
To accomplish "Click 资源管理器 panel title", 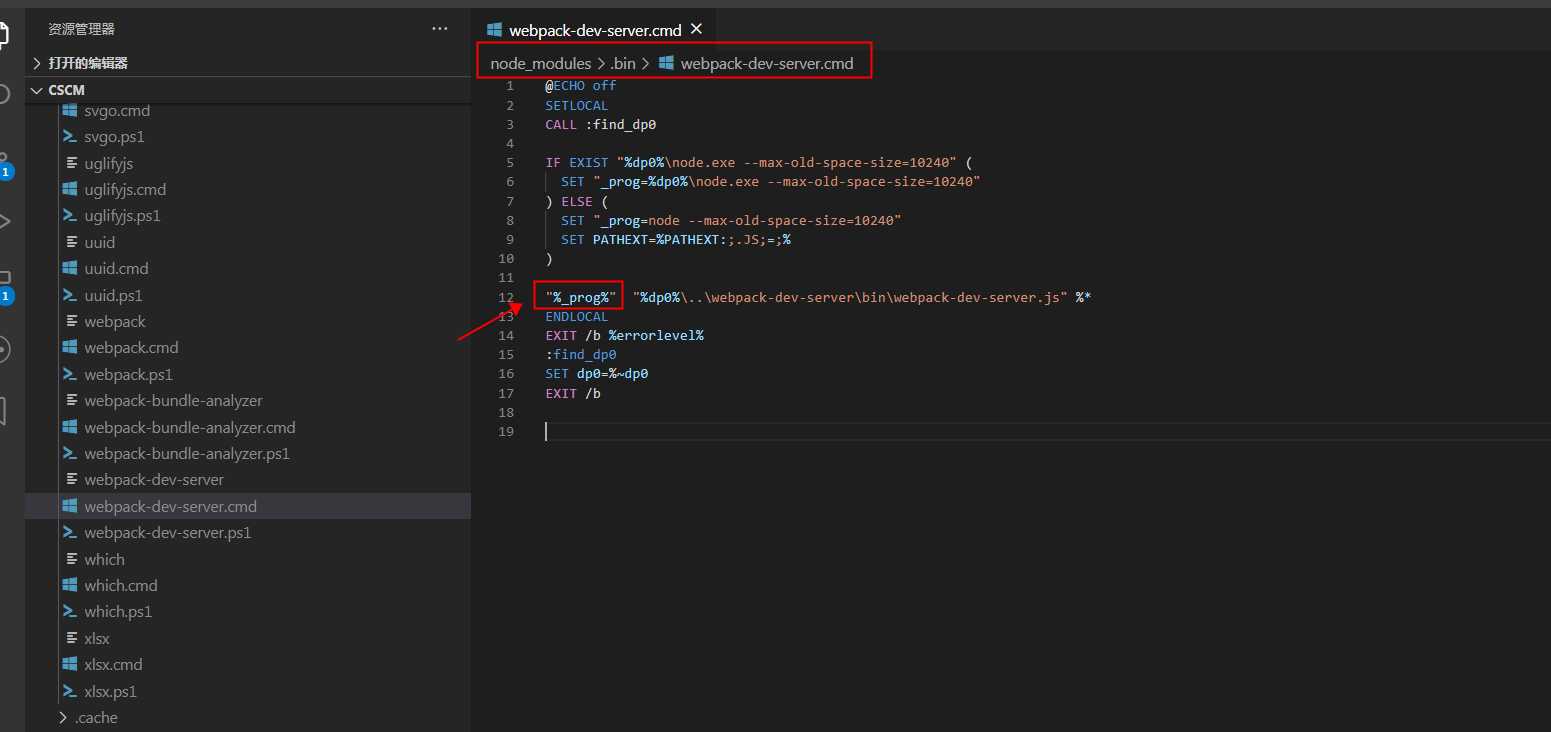I will (x=82, y=29).
